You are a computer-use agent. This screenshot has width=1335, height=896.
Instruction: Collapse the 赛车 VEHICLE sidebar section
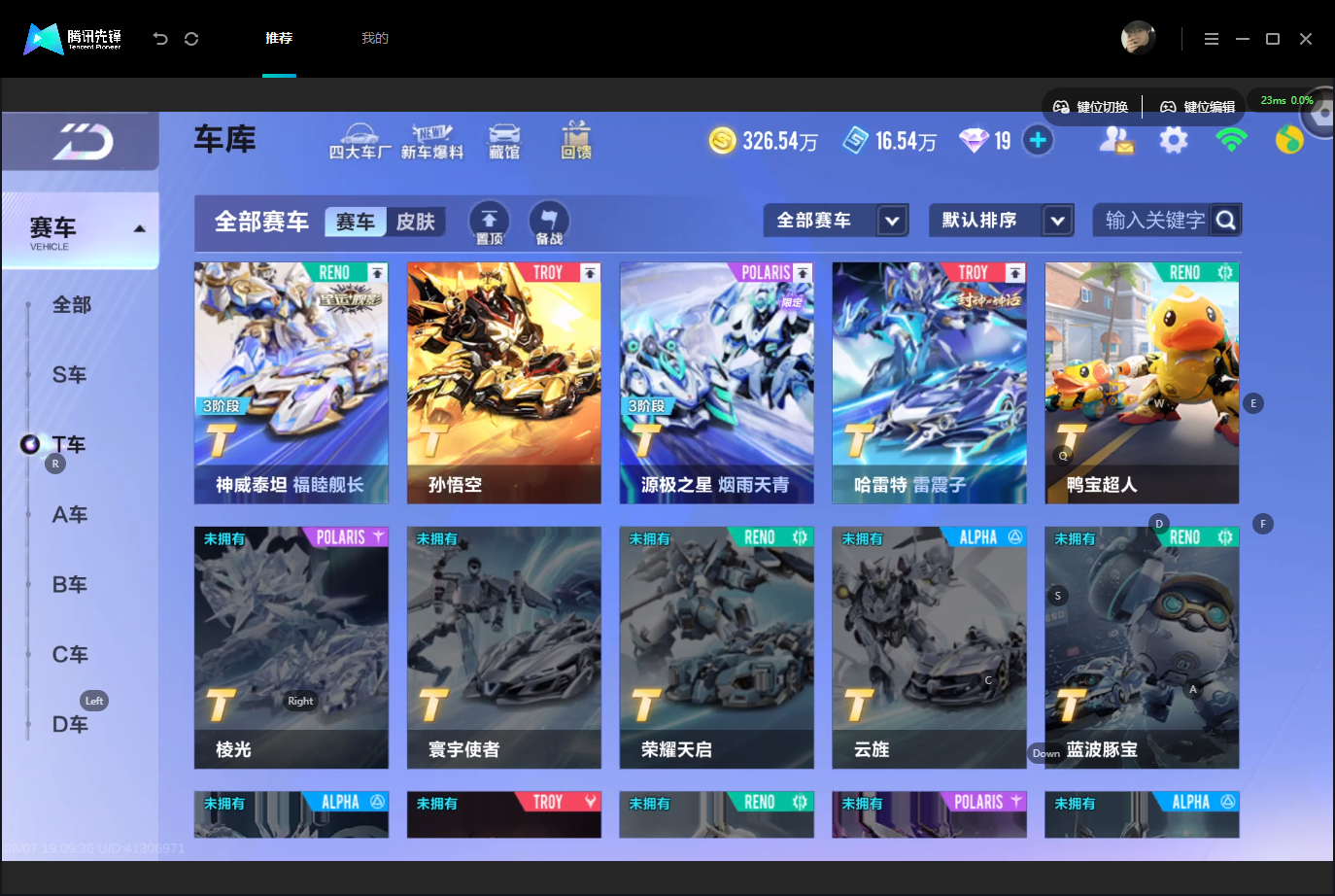click(139, 229)
